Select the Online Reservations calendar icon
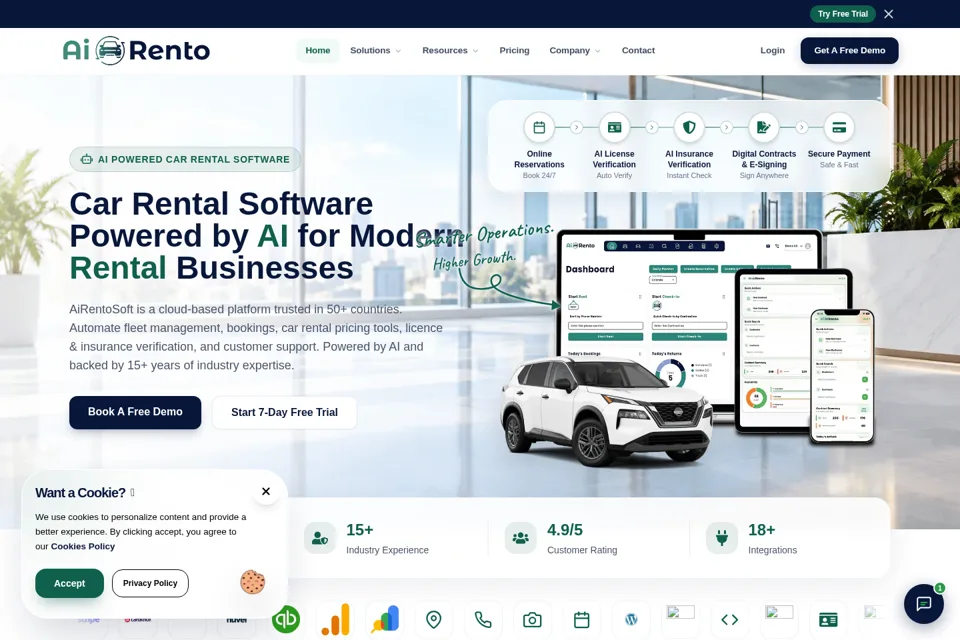The width and height of the screenshot is (960, 640). coord(539,127)
